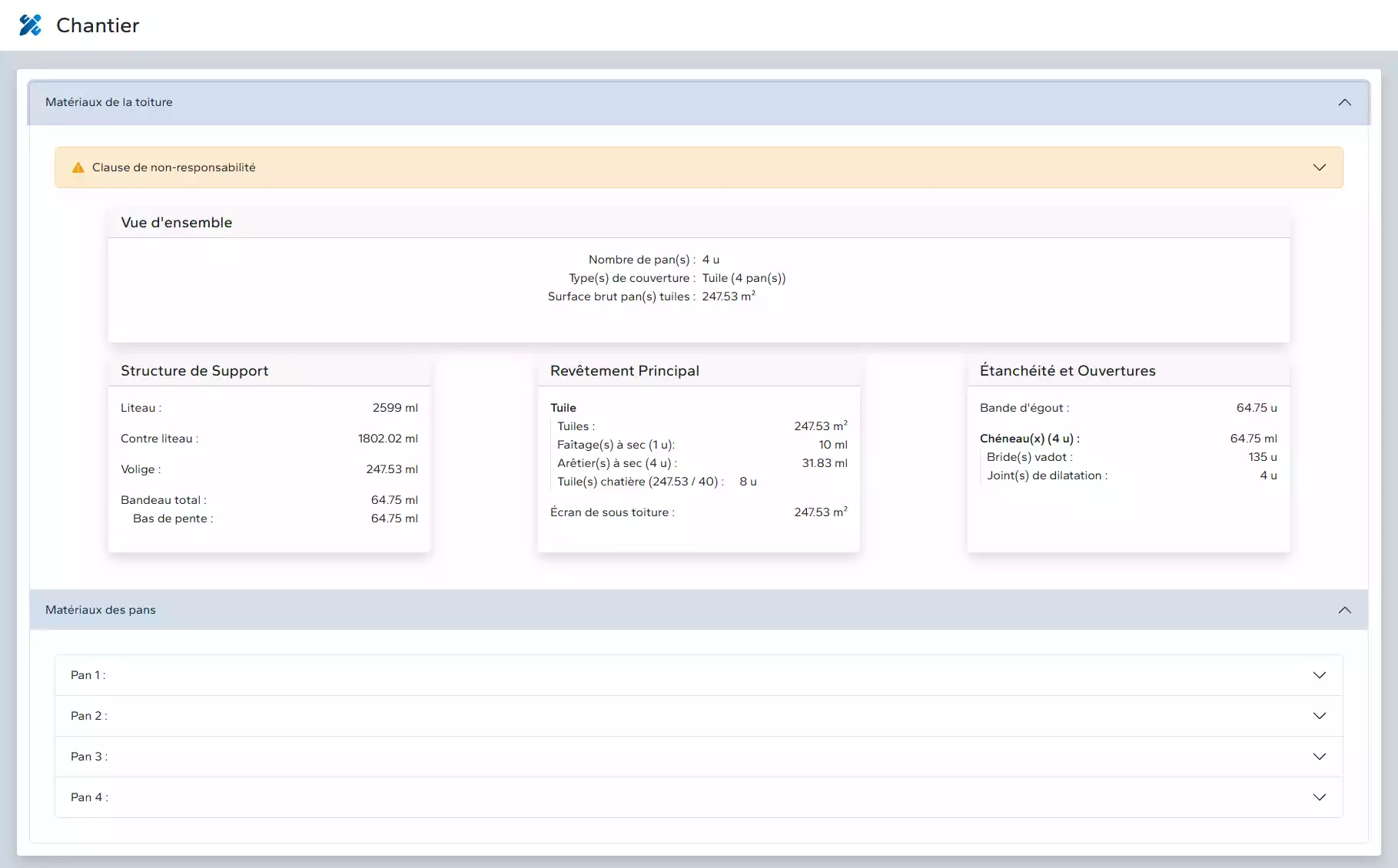Select the Pan 1 row label

[x=88, y=675]
